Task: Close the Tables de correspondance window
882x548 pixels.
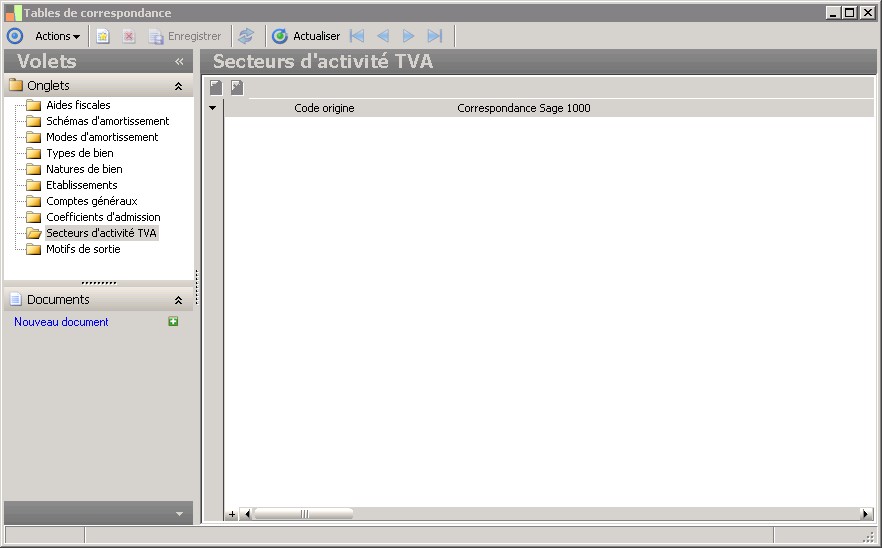Action: 867,12
